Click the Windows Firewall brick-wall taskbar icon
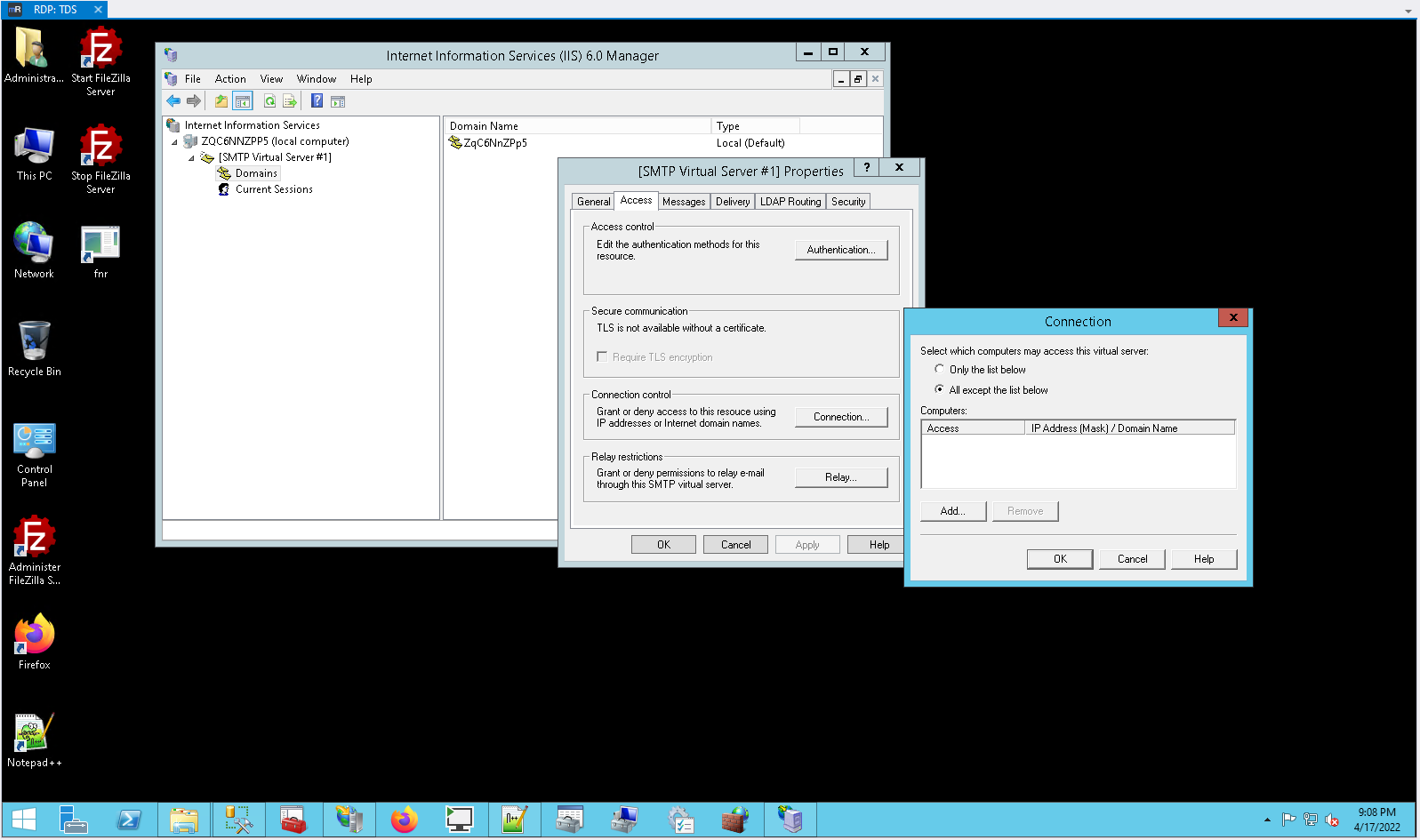 (x=735, y=820)
